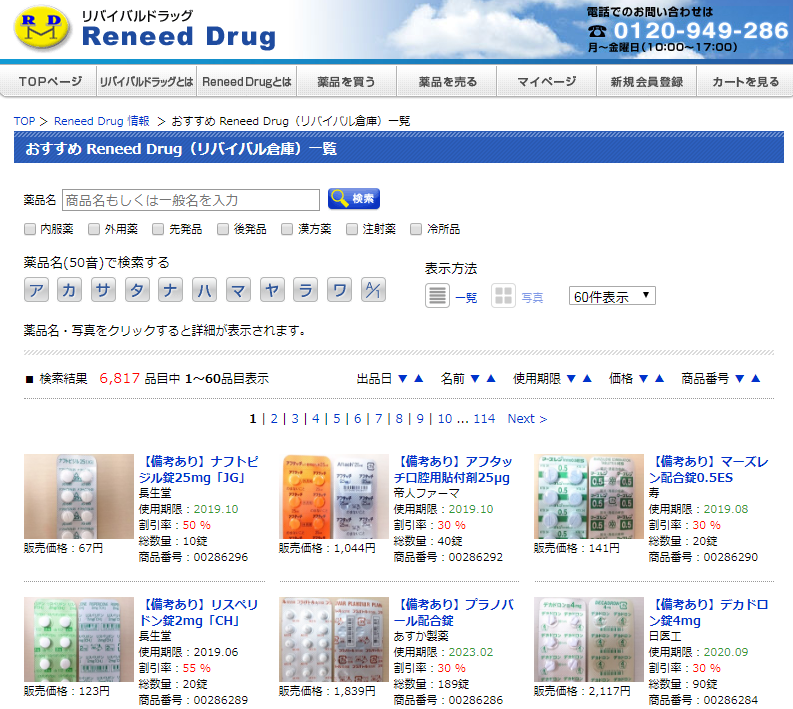Filter by kana ラ button
Screen dimensions: 793x709
click(x=305, y=290)
